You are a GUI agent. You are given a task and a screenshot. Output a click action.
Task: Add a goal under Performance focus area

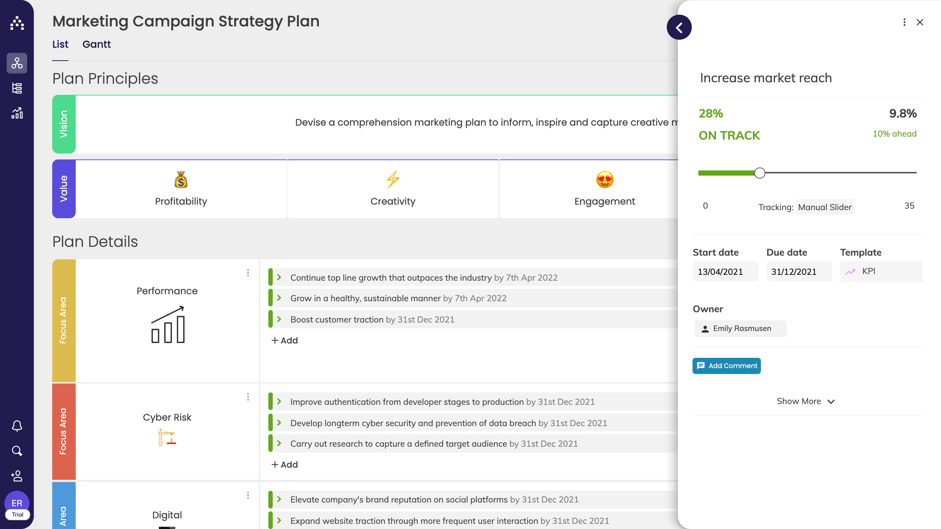coord(285,341)
